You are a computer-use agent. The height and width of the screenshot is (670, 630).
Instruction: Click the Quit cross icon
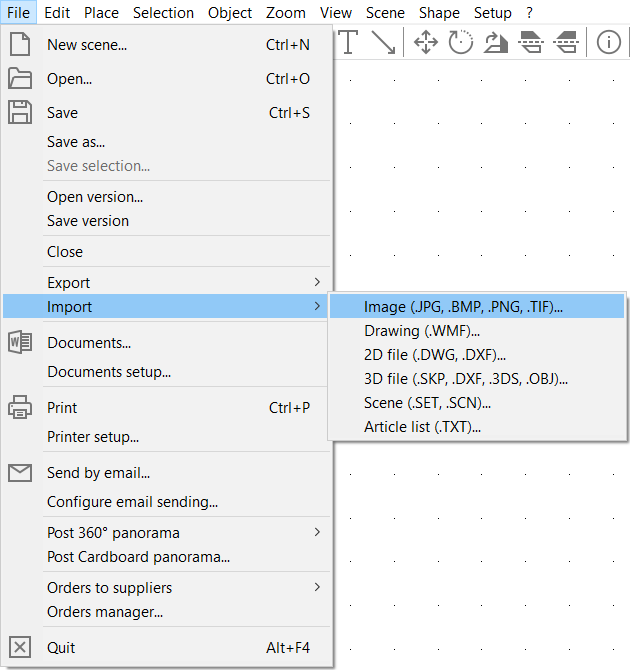[20, 648]
